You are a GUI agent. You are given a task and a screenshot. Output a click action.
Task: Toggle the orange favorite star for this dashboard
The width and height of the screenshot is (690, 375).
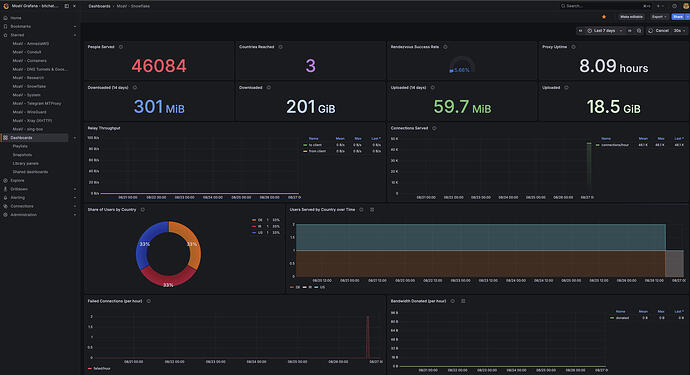604,17
